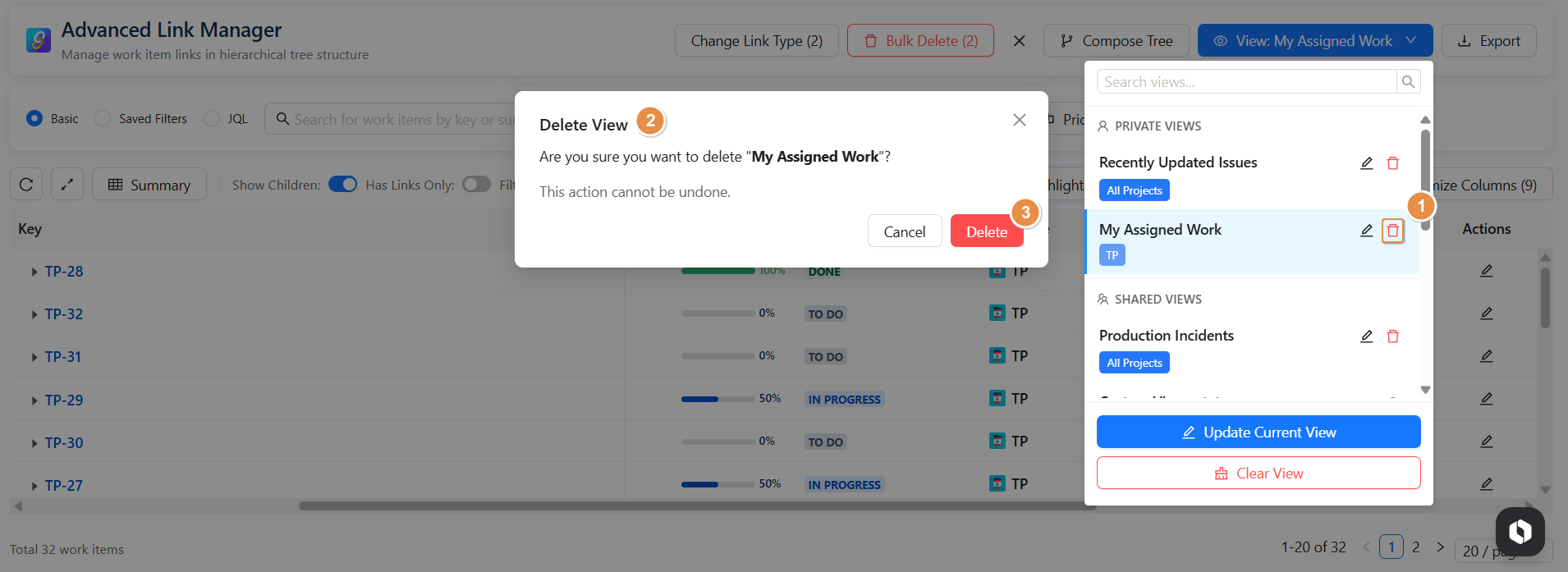This screenshot has width=1568, height=572.
Task: Select the Production Incidents view
Action: click(x=1167, y=336)
